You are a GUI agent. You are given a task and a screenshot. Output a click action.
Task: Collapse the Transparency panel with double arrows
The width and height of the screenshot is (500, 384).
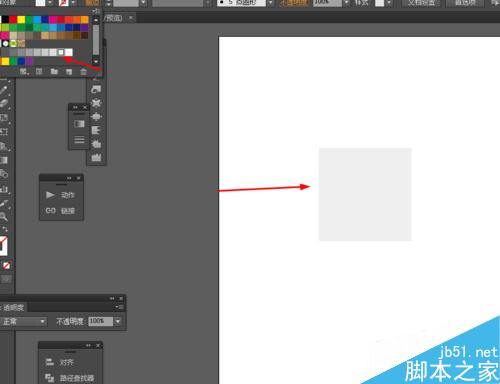(x=112, y=298)
